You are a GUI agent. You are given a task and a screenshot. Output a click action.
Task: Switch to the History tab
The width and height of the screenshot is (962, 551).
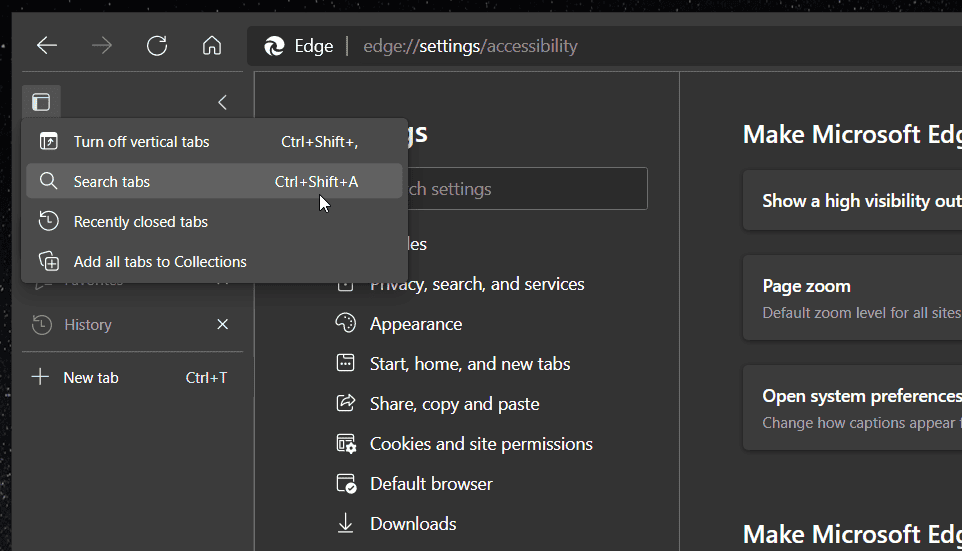tap(132, 324)
